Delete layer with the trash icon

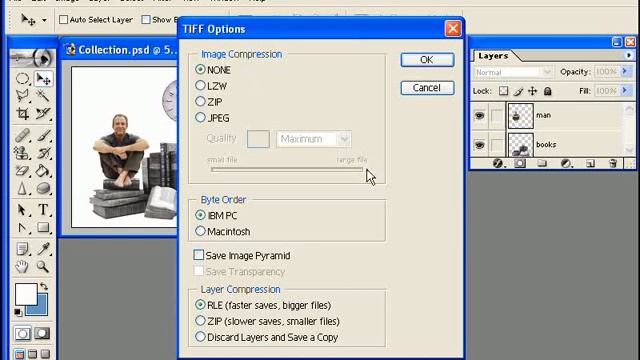613,164
